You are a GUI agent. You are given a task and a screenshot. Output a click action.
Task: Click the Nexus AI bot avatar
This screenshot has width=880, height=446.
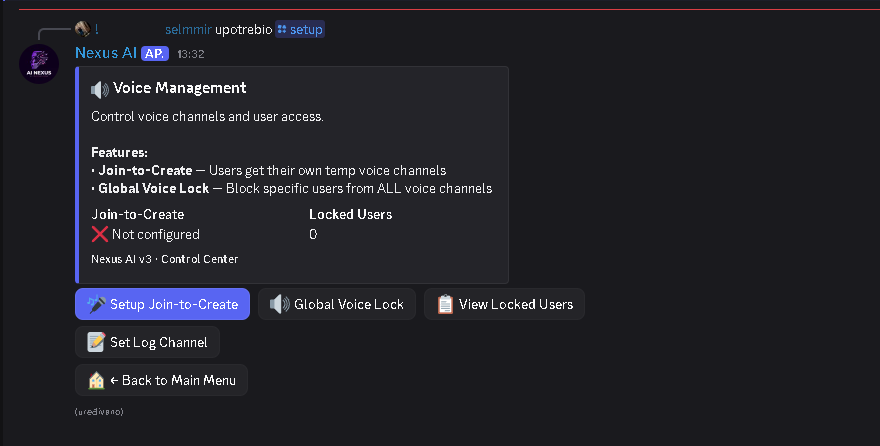point(40,65)
